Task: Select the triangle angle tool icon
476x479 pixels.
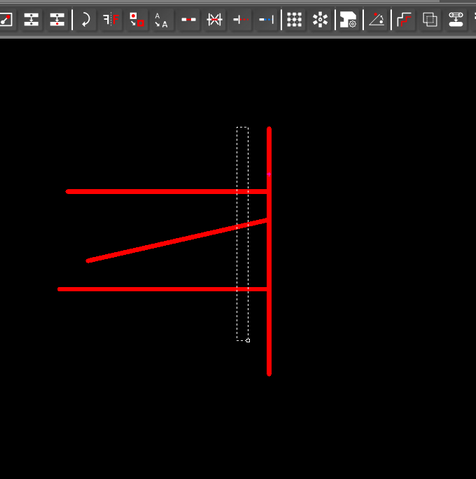Action: (377, 20)
